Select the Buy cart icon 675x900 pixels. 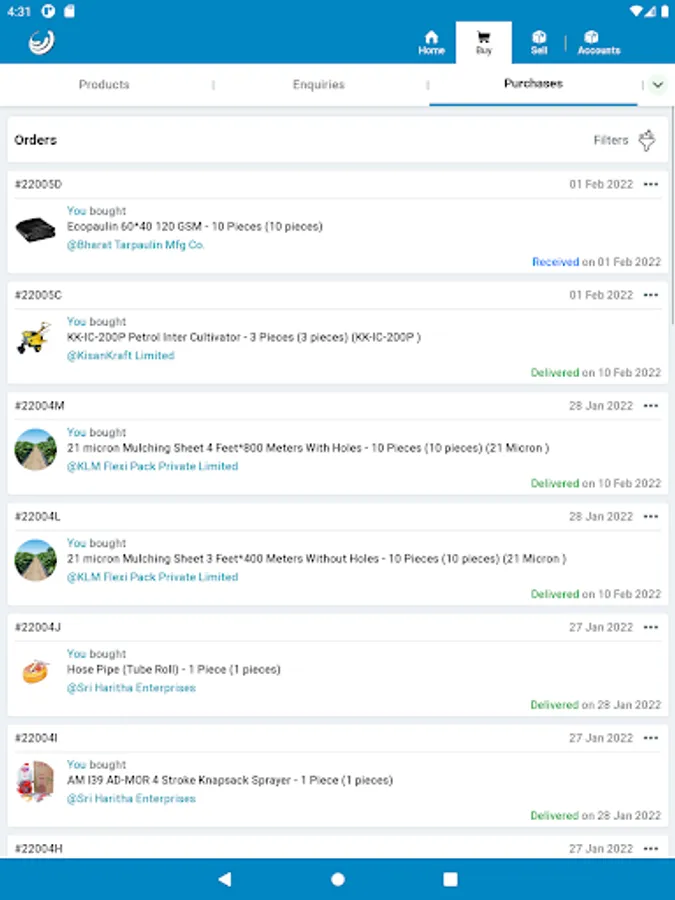point(484,43)
